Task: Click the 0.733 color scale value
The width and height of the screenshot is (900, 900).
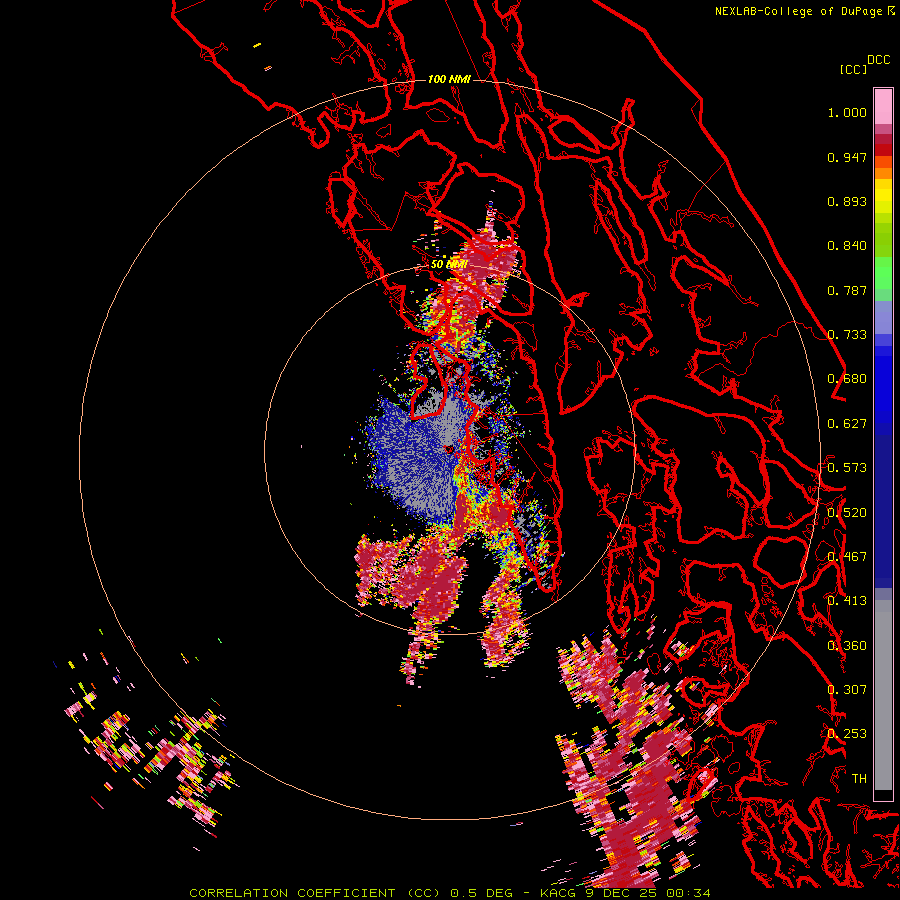Action: (847, 335)
